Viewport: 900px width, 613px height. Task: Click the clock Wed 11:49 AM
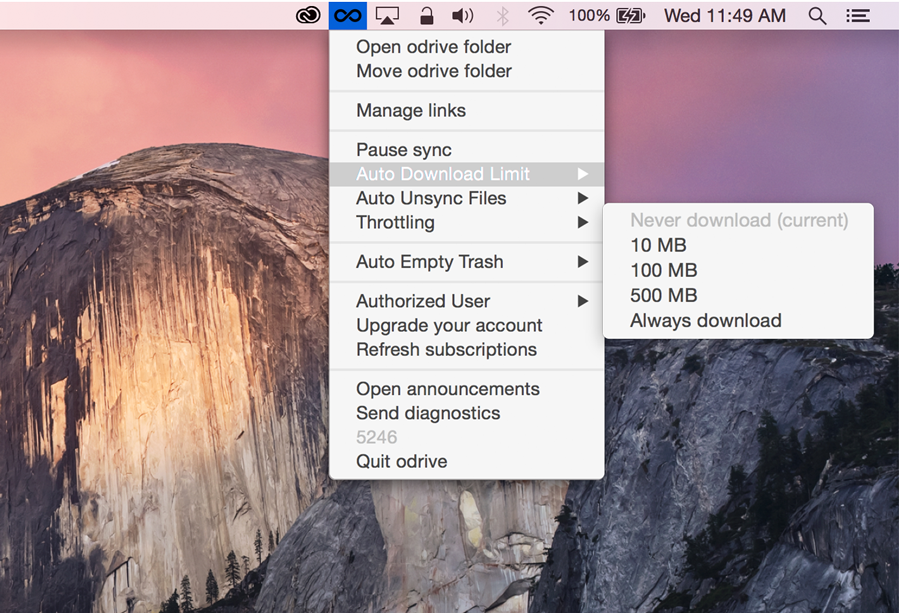[725, 15]
